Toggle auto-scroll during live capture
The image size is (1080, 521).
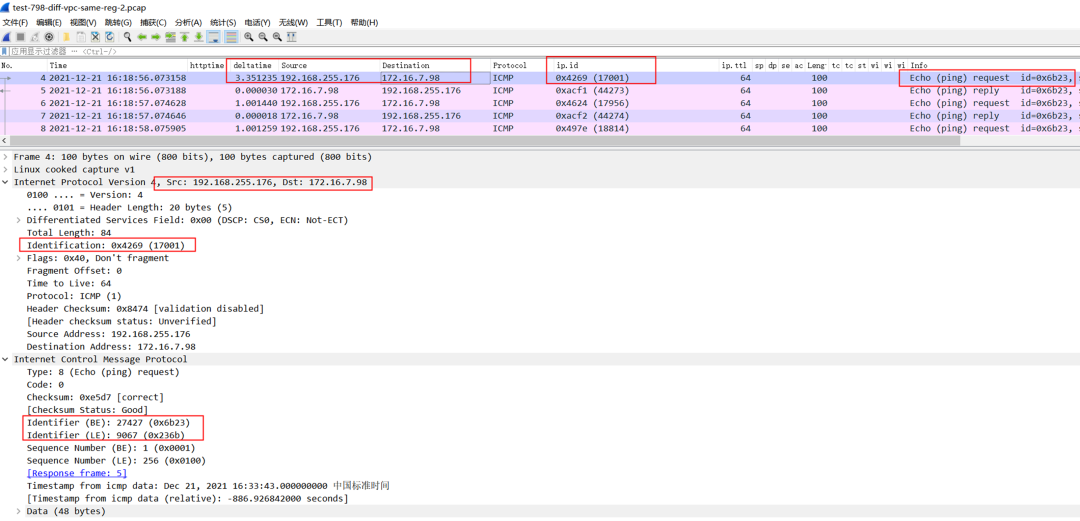tap(214, 37)
